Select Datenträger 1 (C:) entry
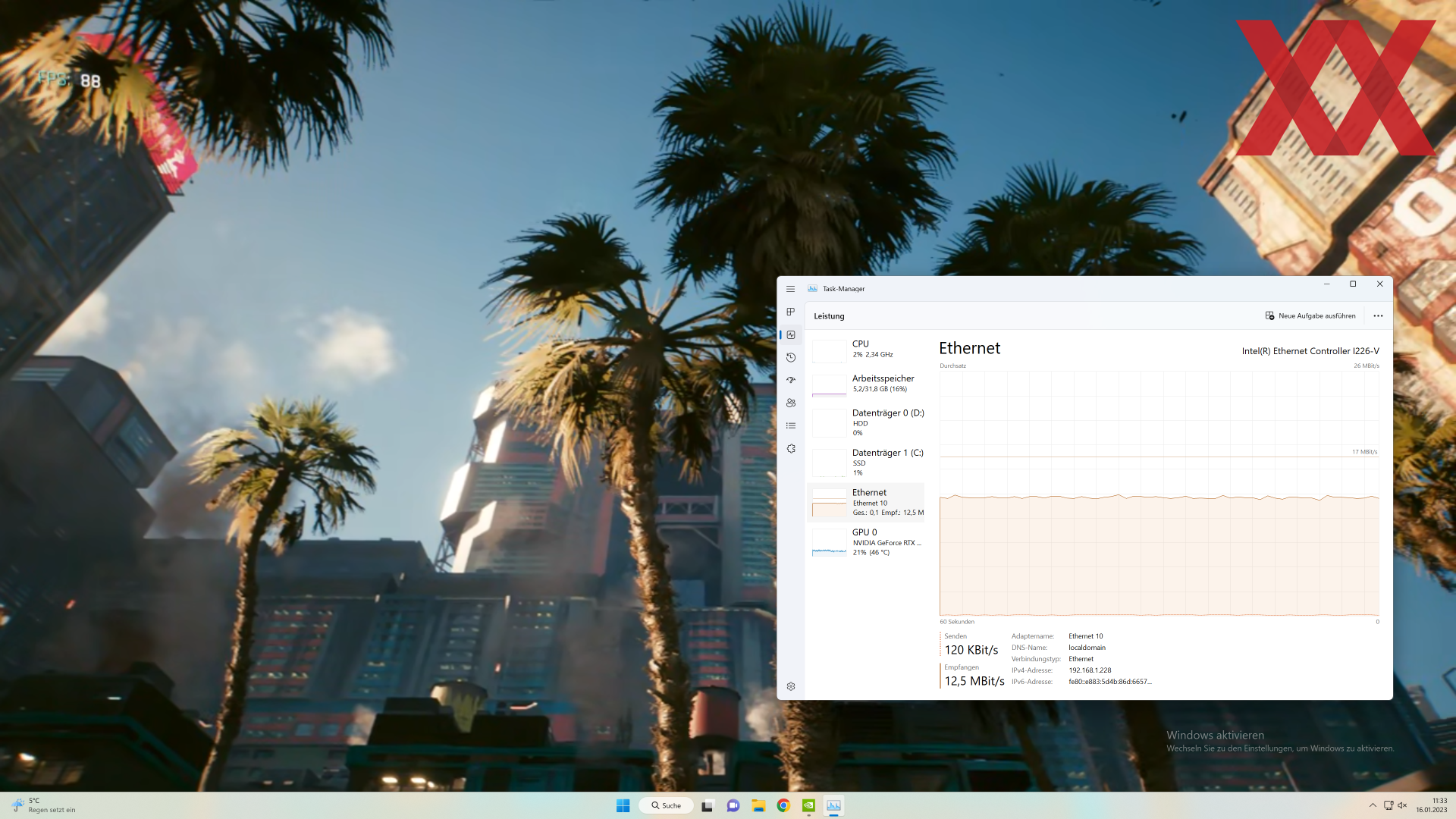 pos(866,462)
